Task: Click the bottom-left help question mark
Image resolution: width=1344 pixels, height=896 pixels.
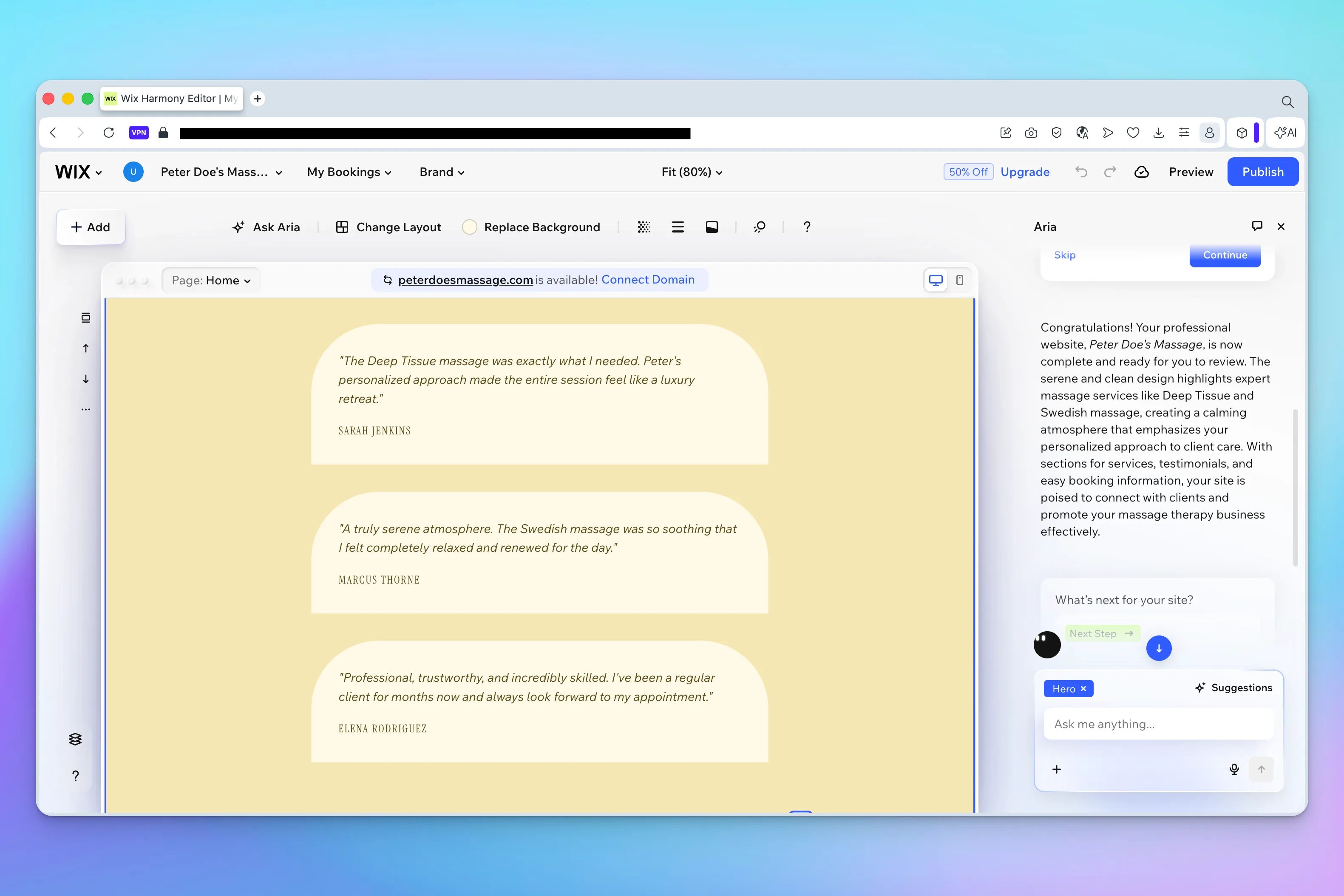Action: point(75,775)
